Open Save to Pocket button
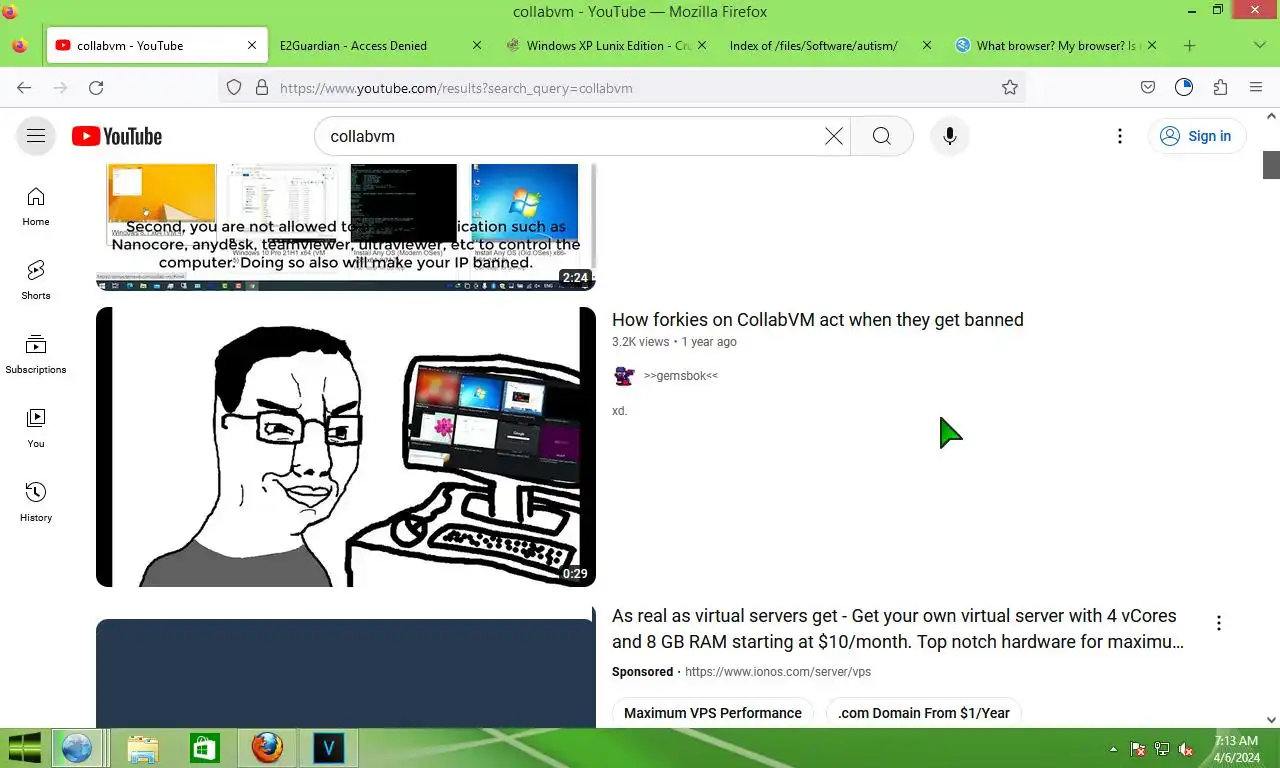This screenshot has height=768, width=1280. pos(1148,88)
